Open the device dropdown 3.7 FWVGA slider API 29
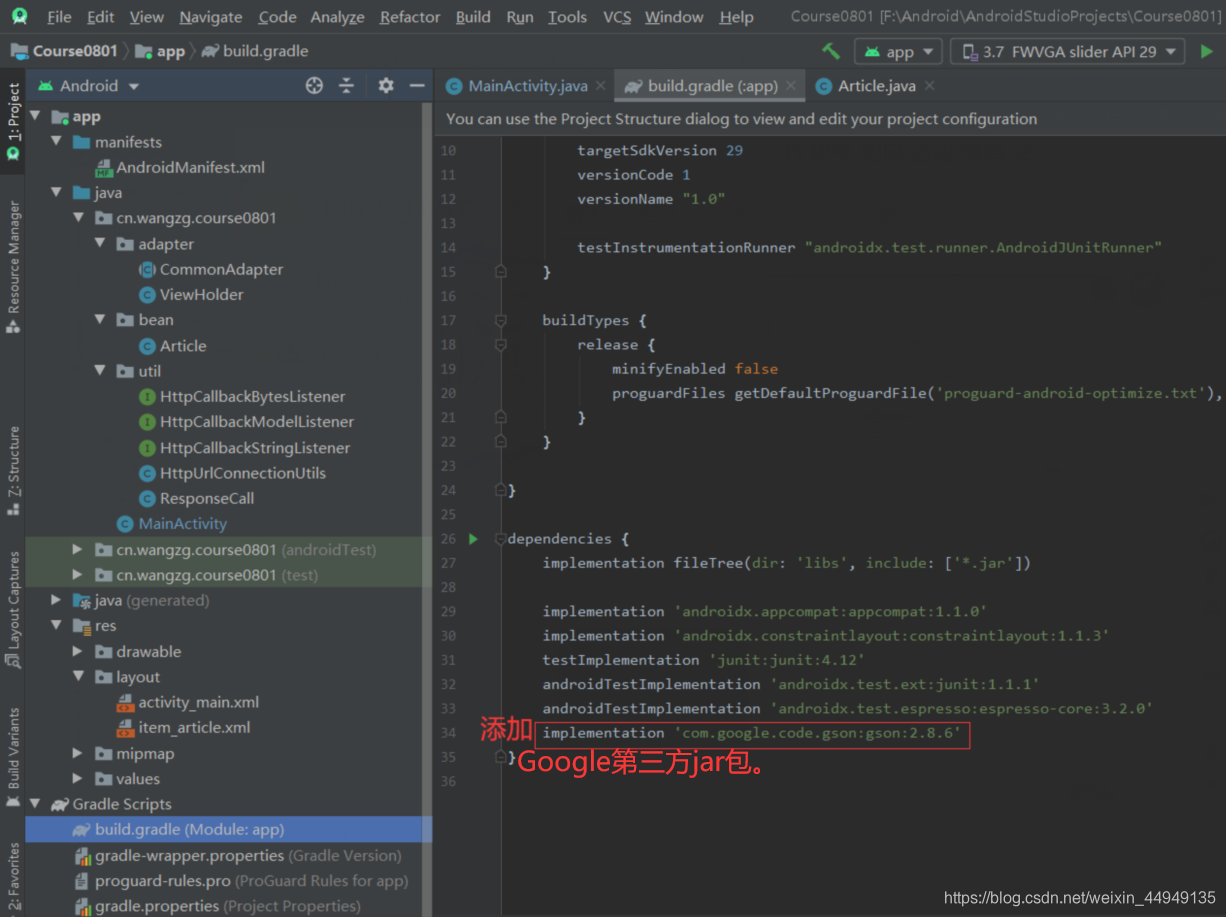 point(1067,50)
